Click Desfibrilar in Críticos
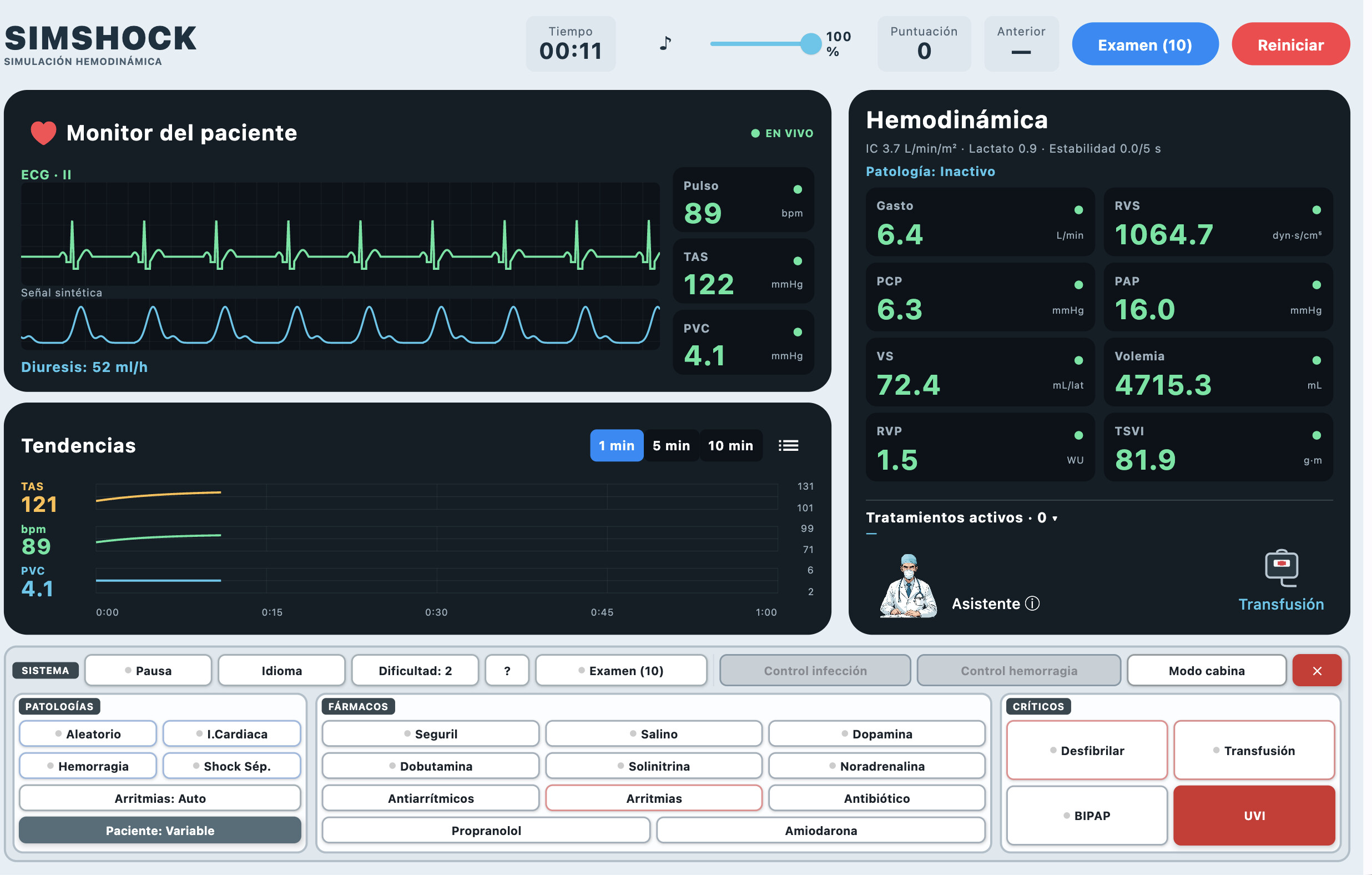The image size is (1372, 875). (1087, 750)
